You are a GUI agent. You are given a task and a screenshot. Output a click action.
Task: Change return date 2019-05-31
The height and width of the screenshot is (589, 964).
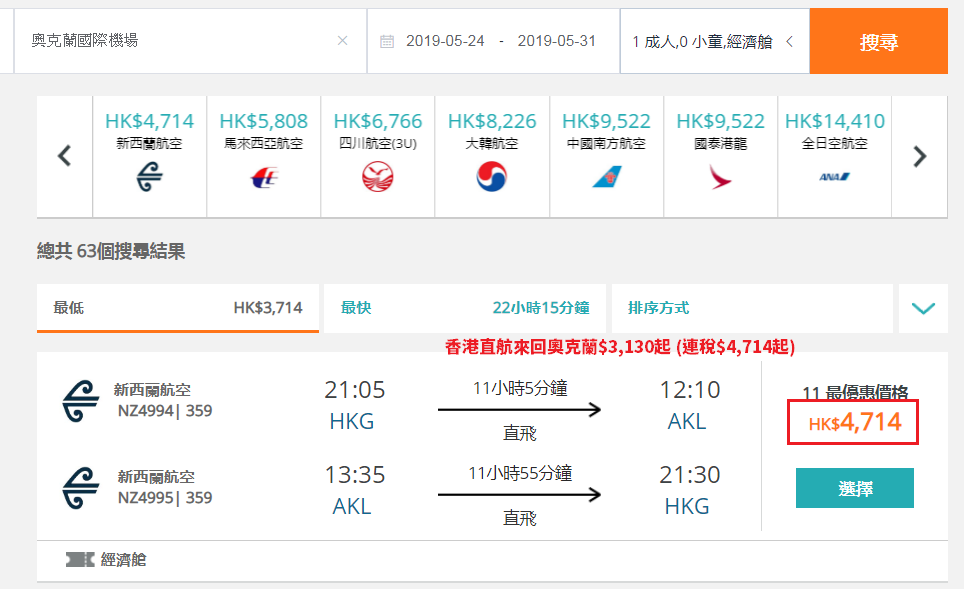(x=556, y=41)
